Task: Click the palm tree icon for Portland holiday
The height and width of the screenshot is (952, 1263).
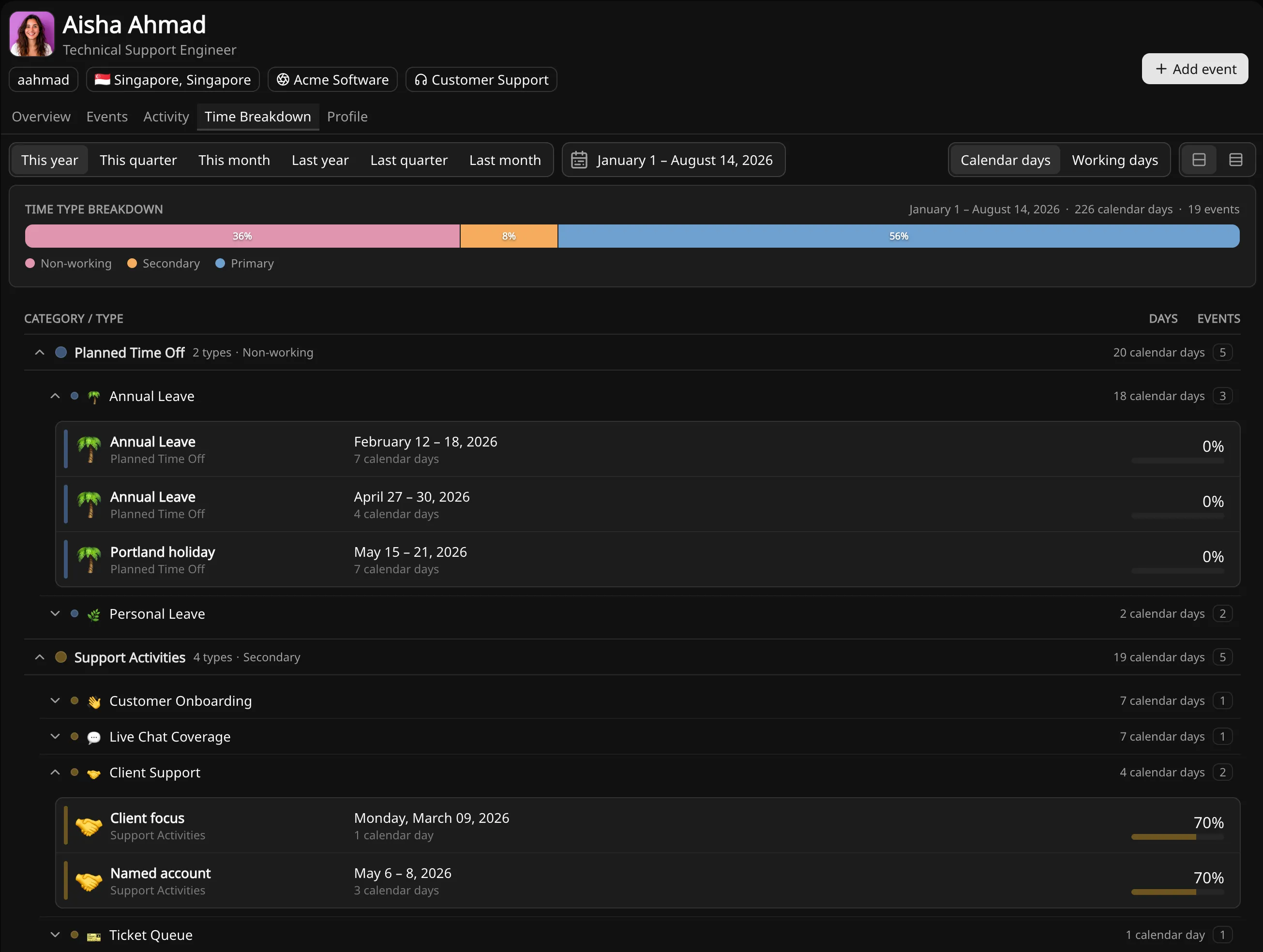Action: pyautogui.click(x=89, y=559)
